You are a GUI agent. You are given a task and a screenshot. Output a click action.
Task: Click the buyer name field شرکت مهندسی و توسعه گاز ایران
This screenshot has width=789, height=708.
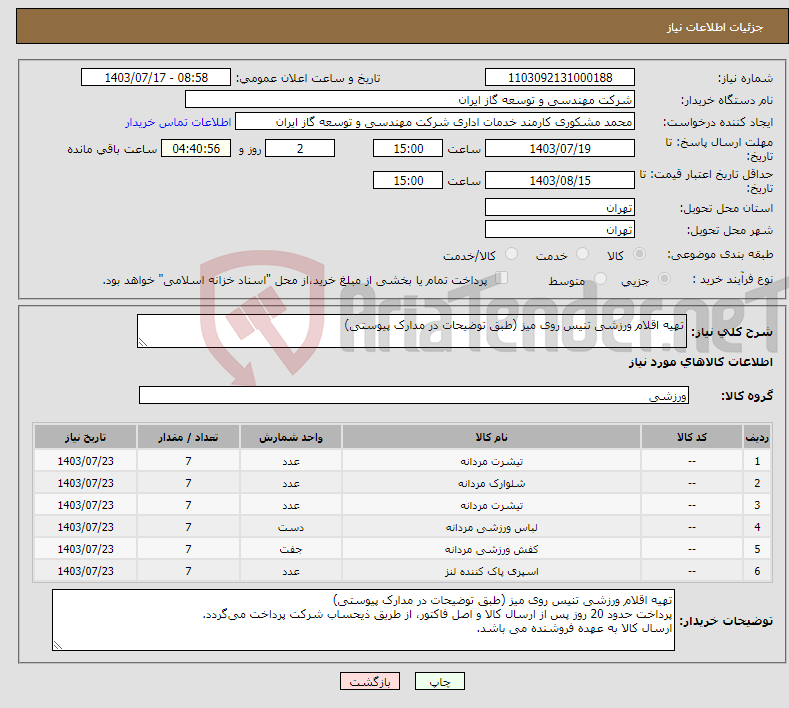coord(410,100)
